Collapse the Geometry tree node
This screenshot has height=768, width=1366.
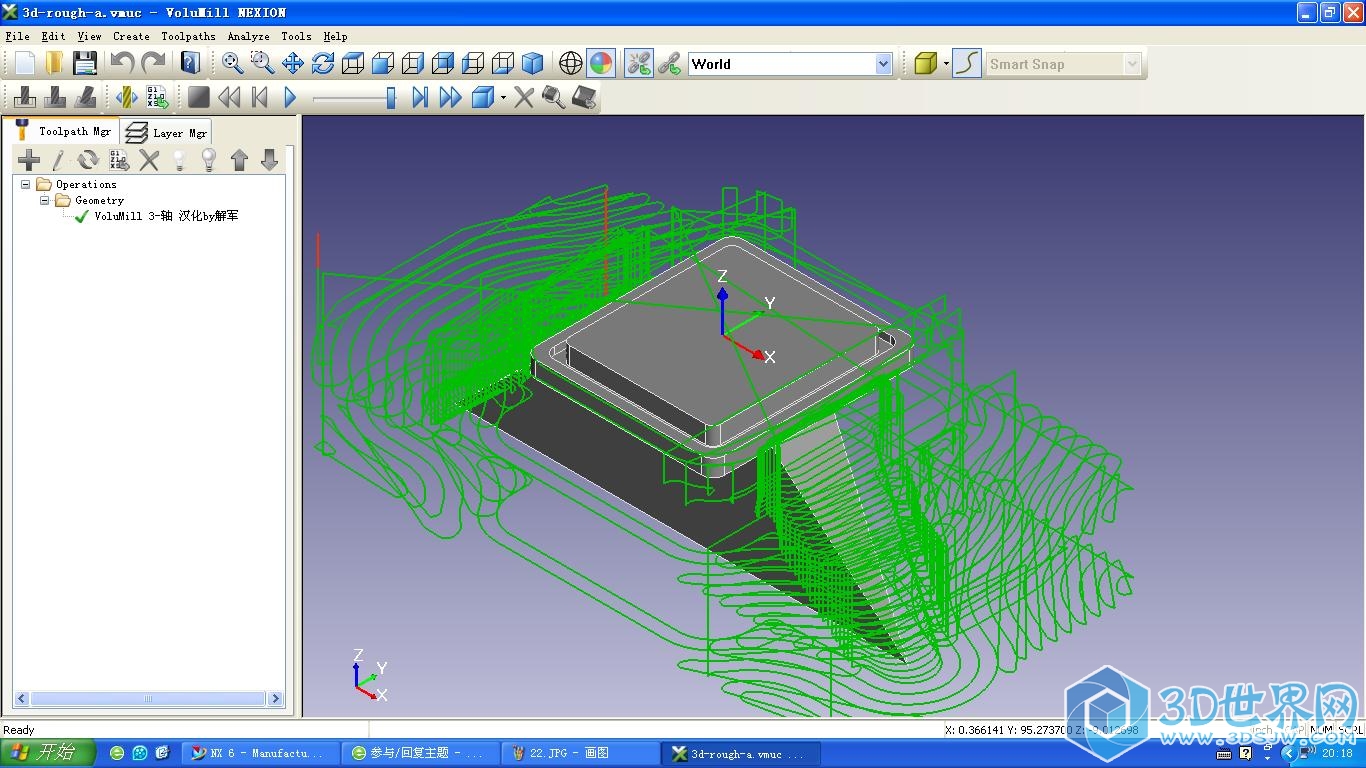[45, 200]
